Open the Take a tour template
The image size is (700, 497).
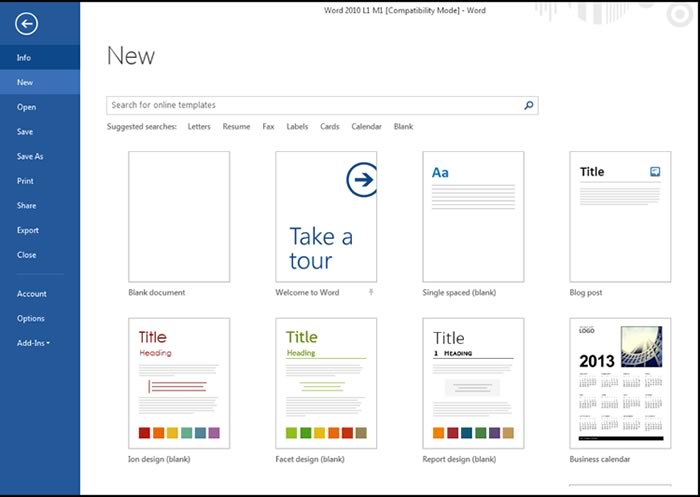(326, 216)
